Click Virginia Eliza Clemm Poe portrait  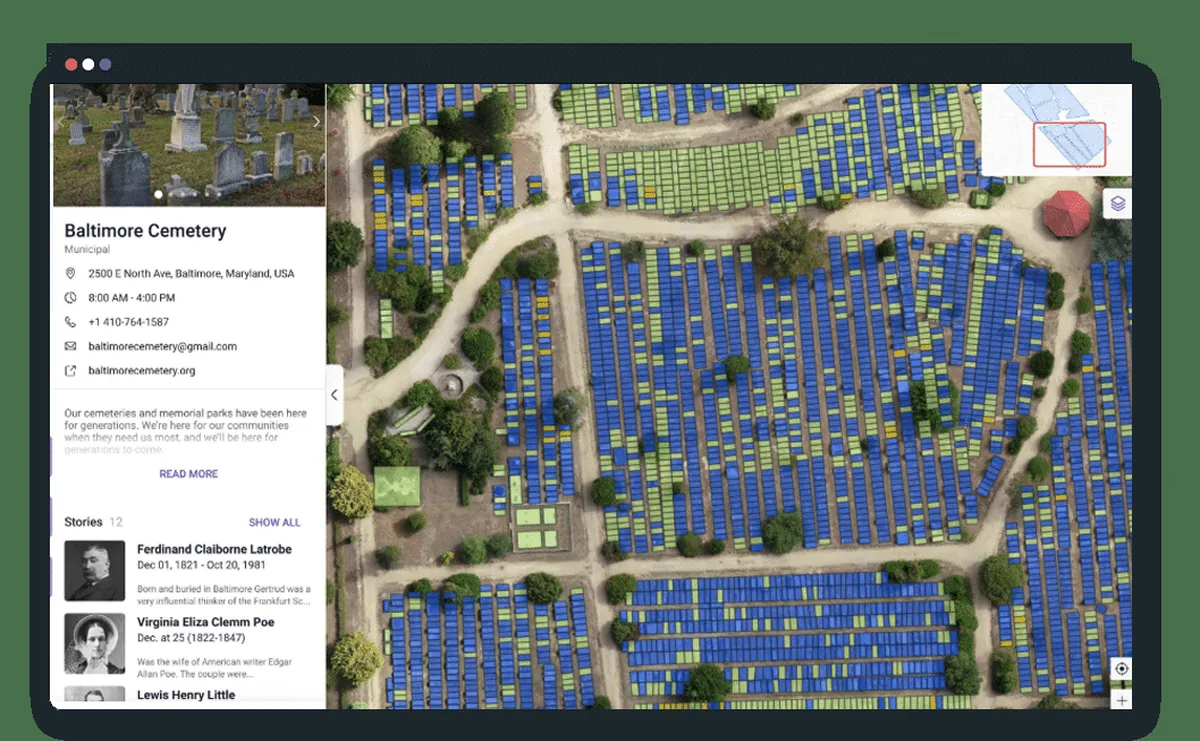[95, 643]
